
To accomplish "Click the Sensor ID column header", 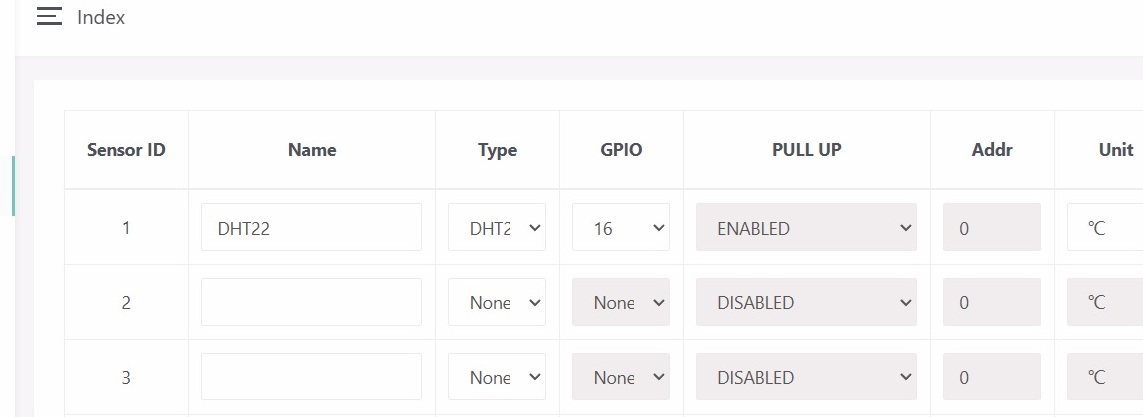I will (x=126, y=150).
